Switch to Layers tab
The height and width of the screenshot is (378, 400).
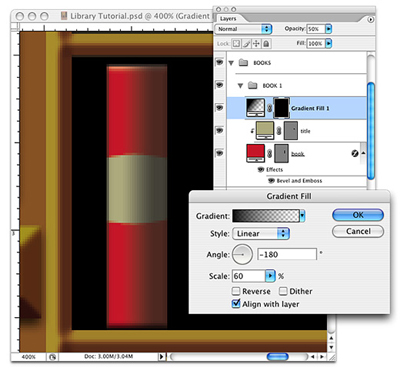(228, 19)
